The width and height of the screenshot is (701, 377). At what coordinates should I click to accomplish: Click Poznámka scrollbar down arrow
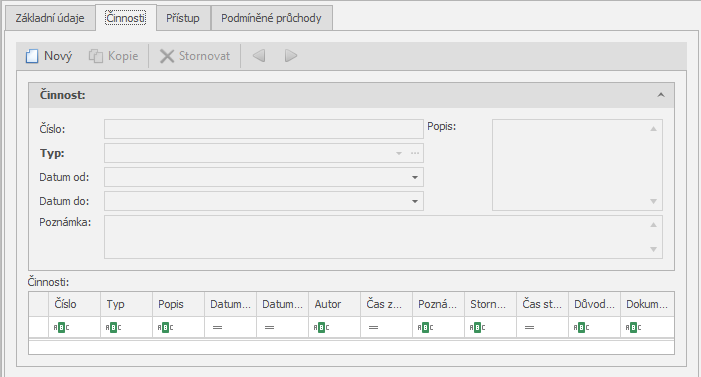click(653, 249)
